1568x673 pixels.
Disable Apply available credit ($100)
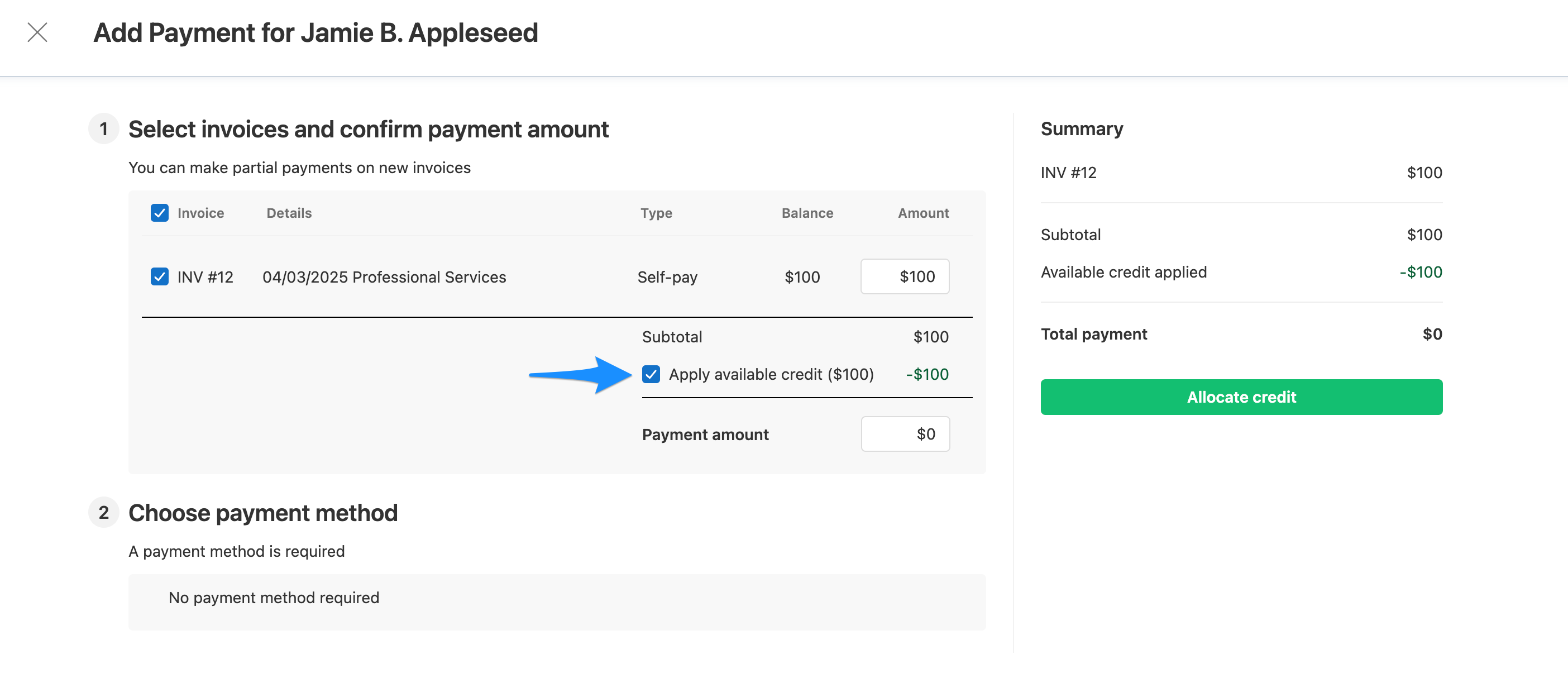[652, 374]
